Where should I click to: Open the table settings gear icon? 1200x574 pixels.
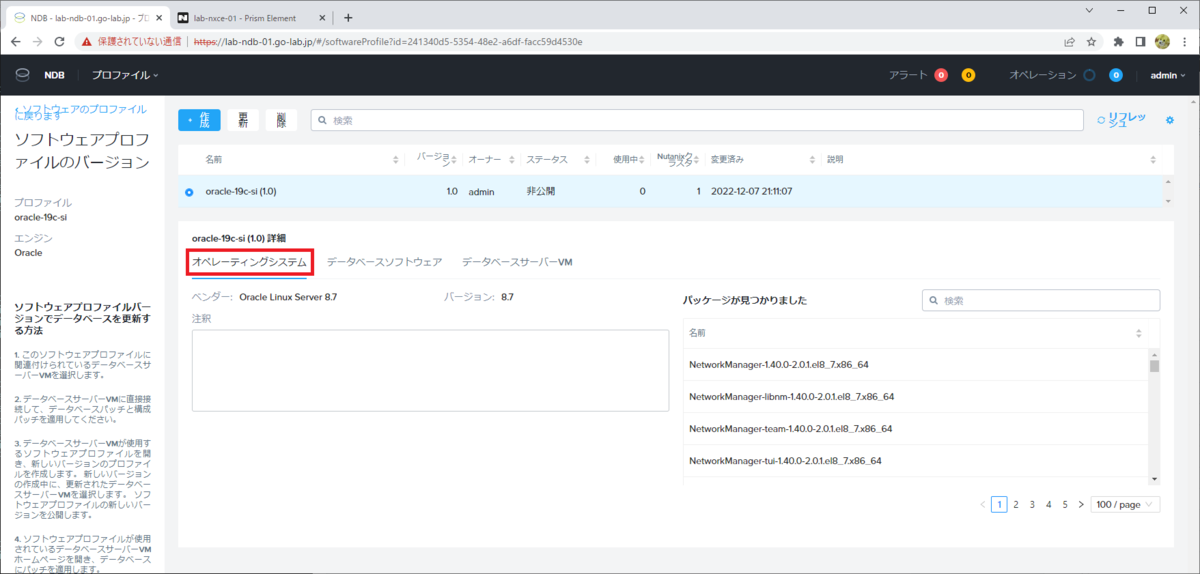[x=1170, y=120]
